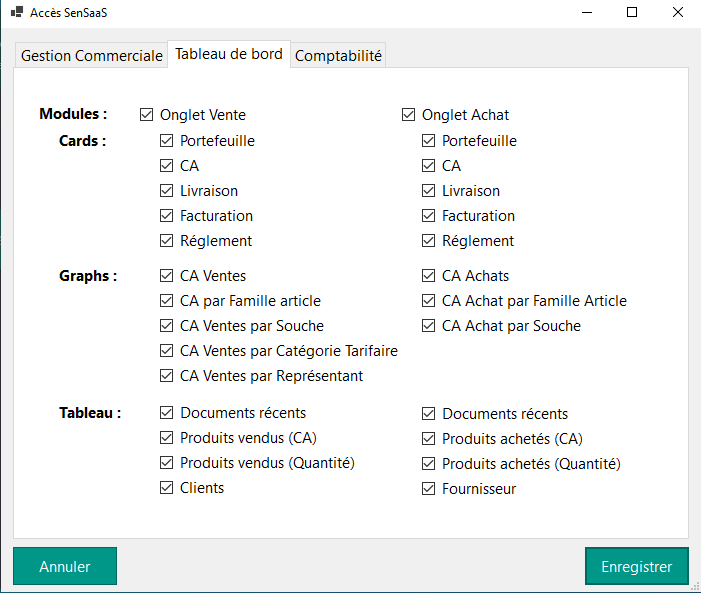This screenshot has height=593, width=701.
Task: Open the Comptabilité tab
Action: pos(338,56)
